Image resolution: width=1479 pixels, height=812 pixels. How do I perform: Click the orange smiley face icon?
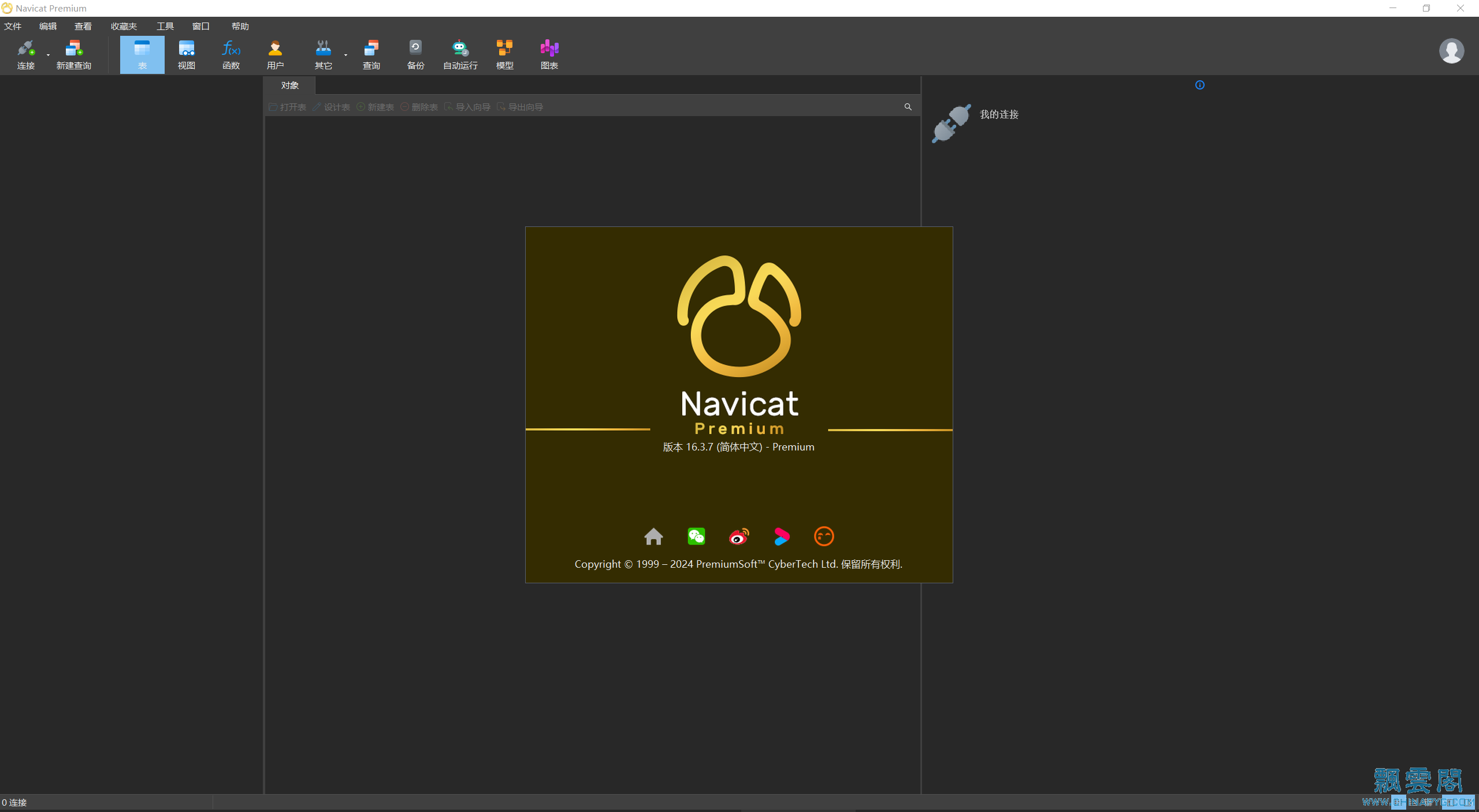click(x=824, y=537)
